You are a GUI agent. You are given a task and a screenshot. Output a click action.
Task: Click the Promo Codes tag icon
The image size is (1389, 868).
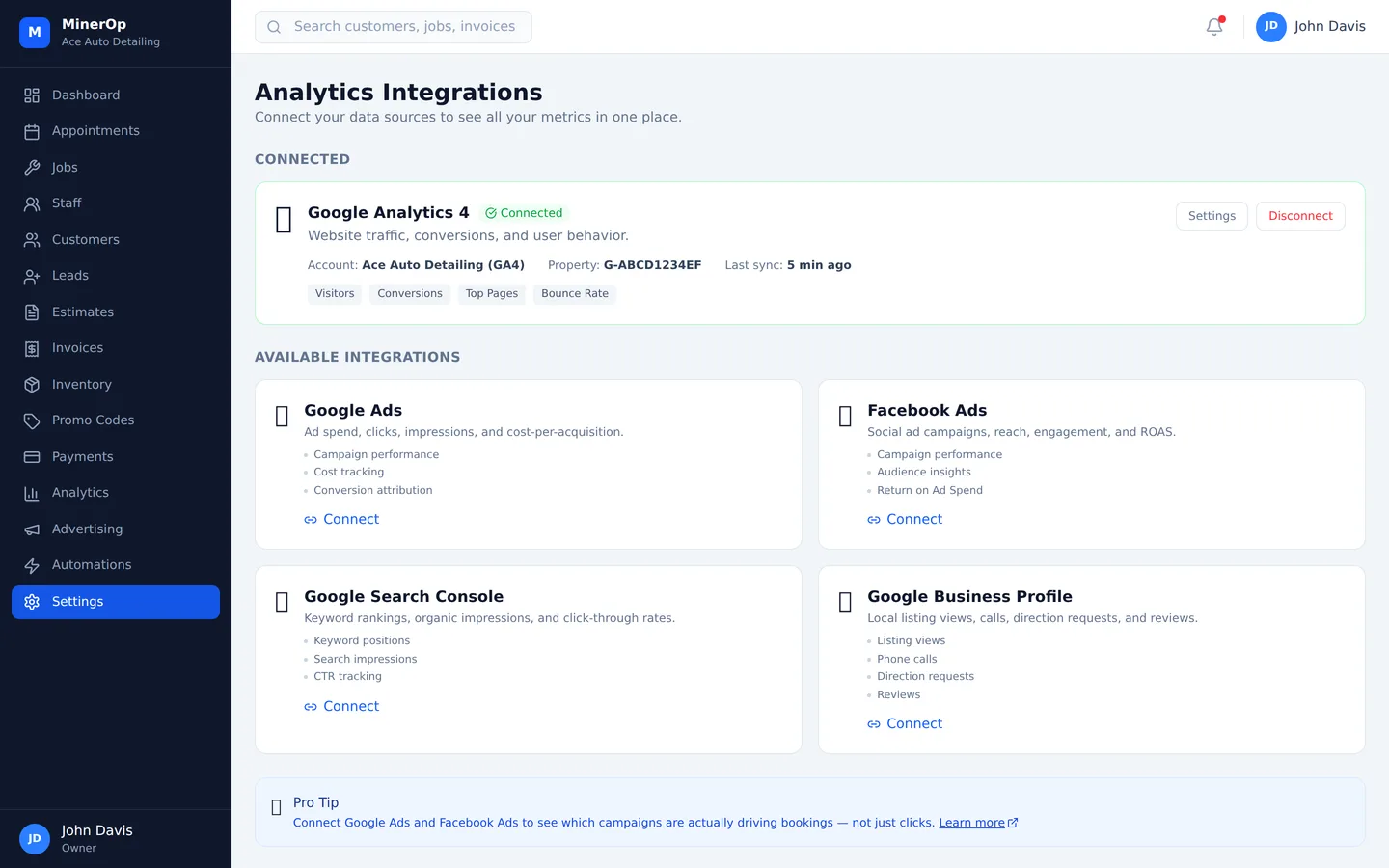[x=32, y=420]
